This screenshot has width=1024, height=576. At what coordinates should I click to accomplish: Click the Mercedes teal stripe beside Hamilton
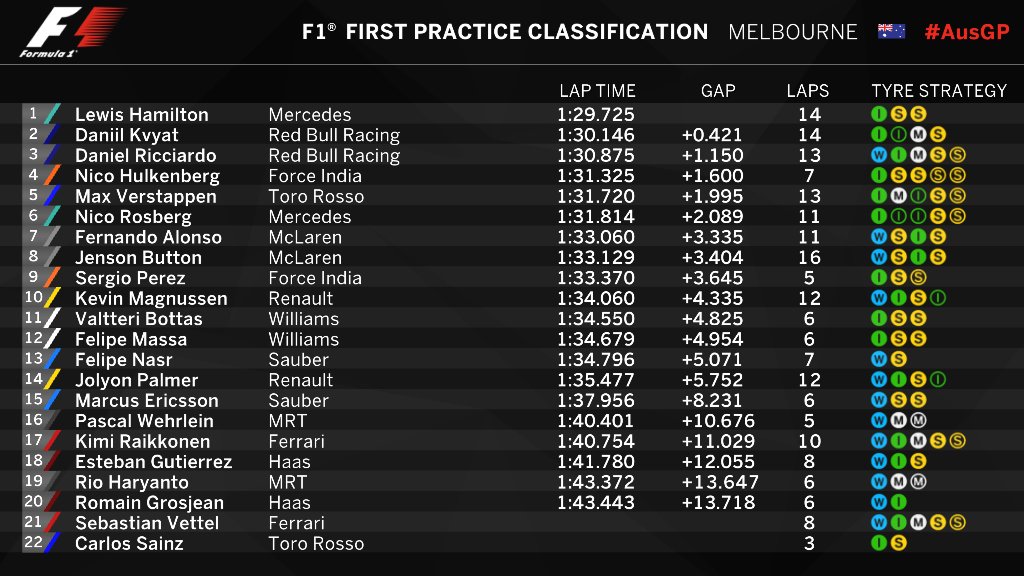52,114
